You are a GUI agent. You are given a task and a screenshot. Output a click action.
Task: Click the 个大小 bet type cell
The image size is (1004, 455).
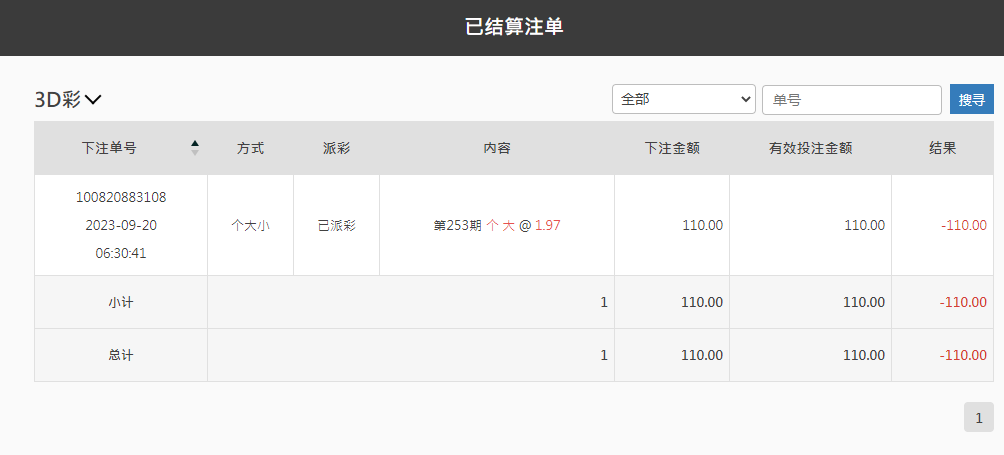[x=250, y=226]
